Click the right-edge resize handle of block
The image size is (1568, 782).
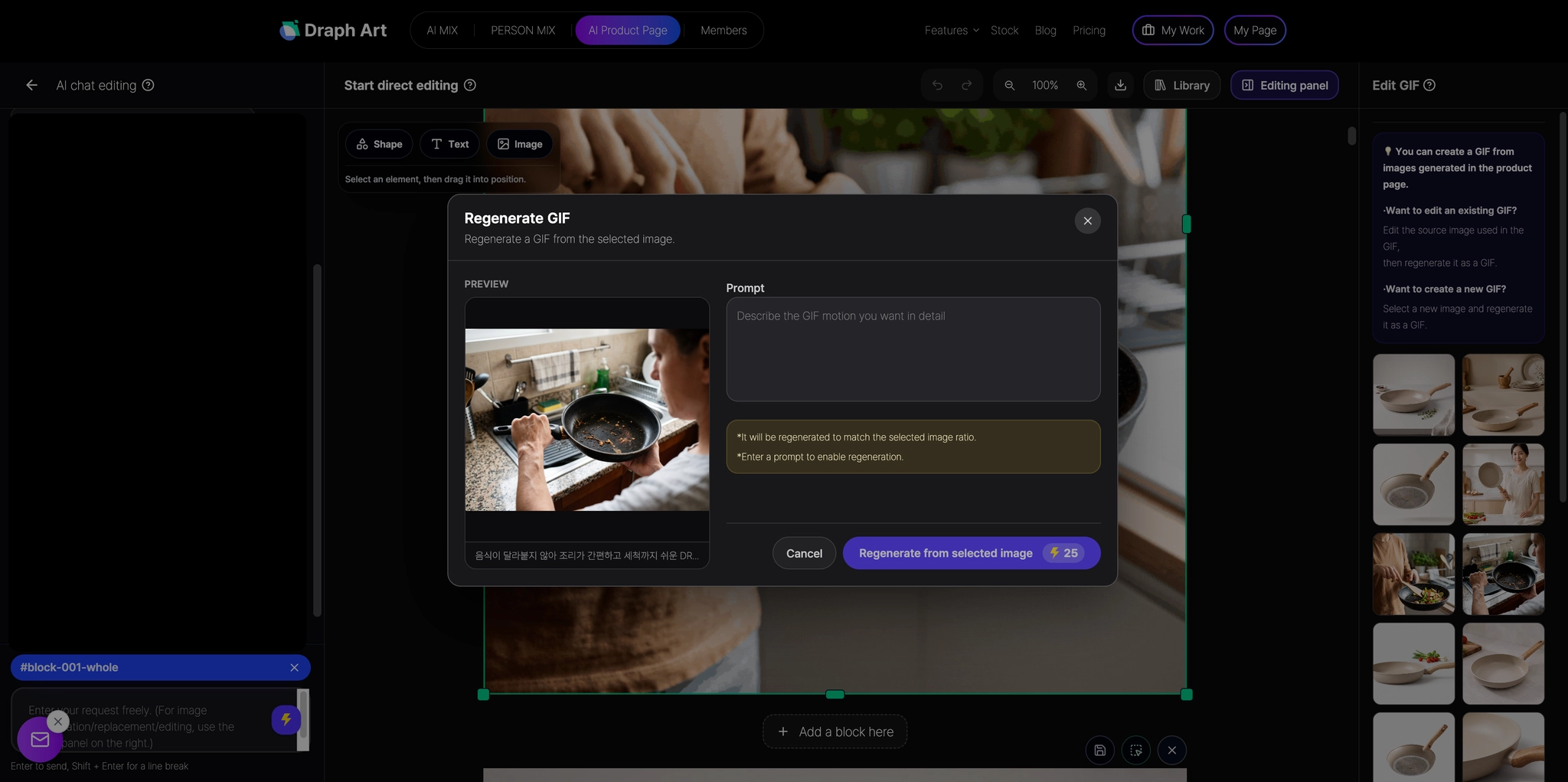1187,224
